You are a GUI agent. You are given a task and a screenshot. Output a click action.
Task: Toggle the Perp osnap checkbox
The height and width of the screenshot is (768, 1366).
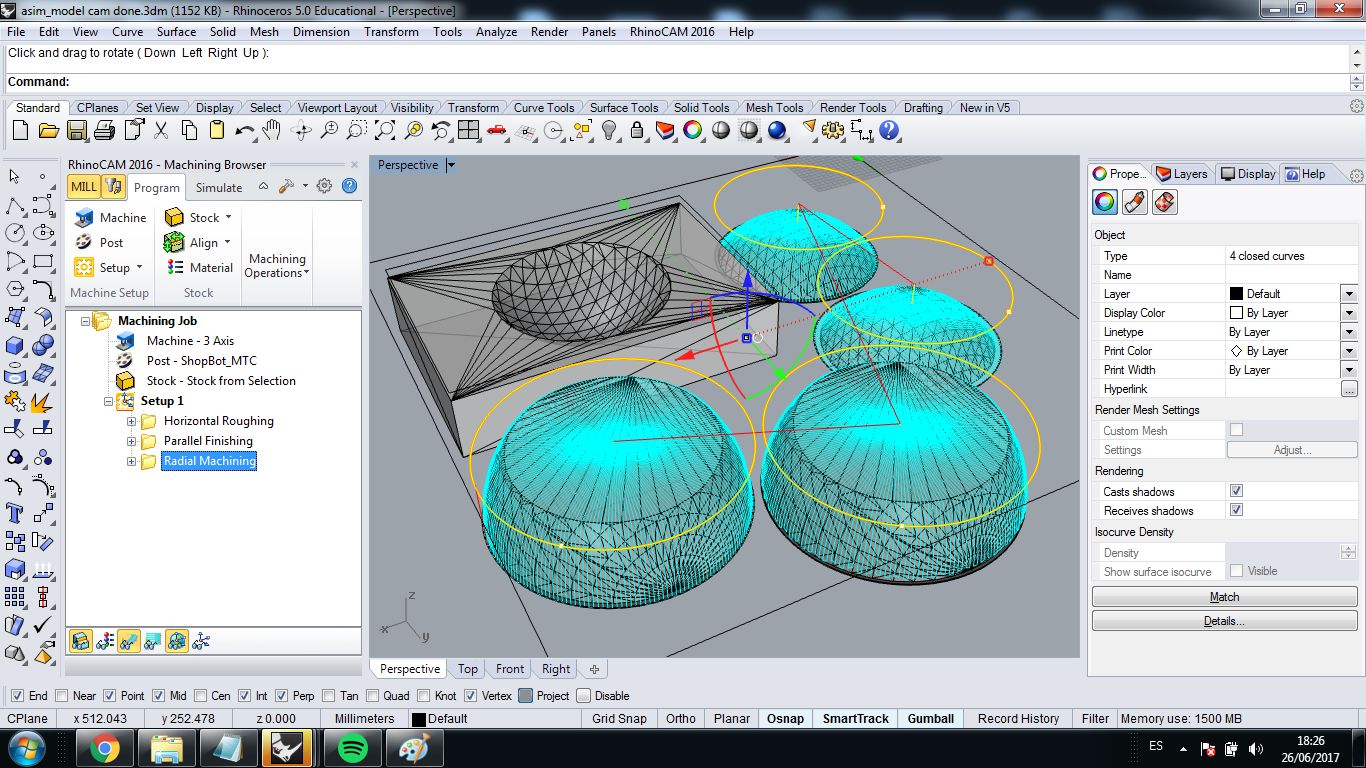click(282, 696)
